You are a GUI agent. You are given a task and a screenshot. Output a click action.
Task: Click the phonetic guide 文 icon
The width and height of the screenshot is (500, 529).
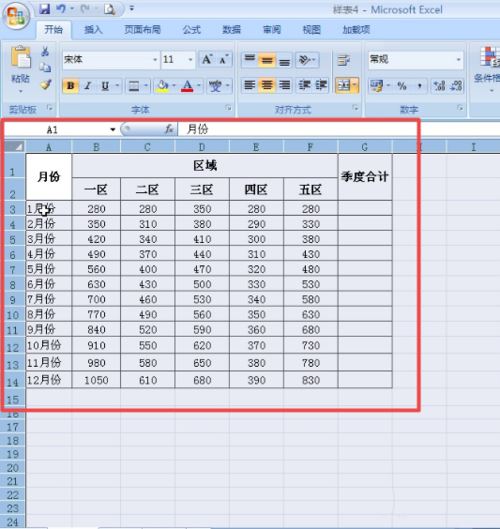(x=215, y=86)
